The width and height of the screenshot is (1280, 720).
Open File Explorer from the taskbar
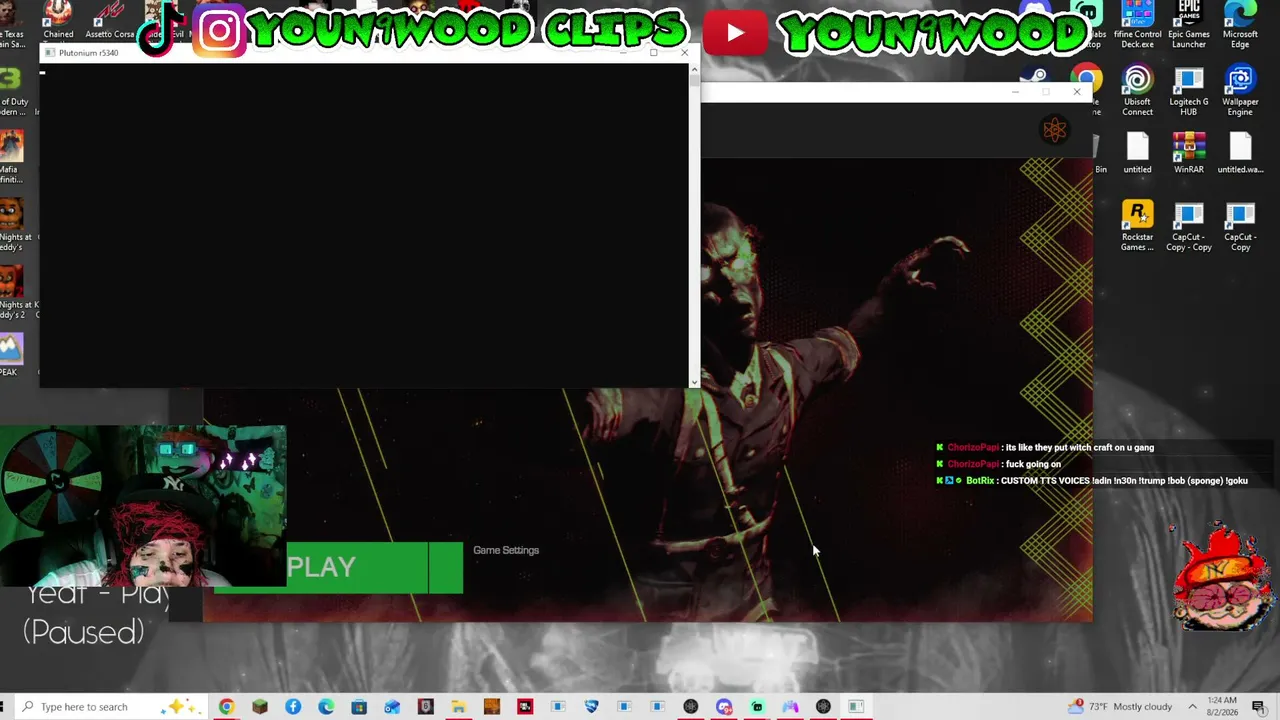(458, 707)
